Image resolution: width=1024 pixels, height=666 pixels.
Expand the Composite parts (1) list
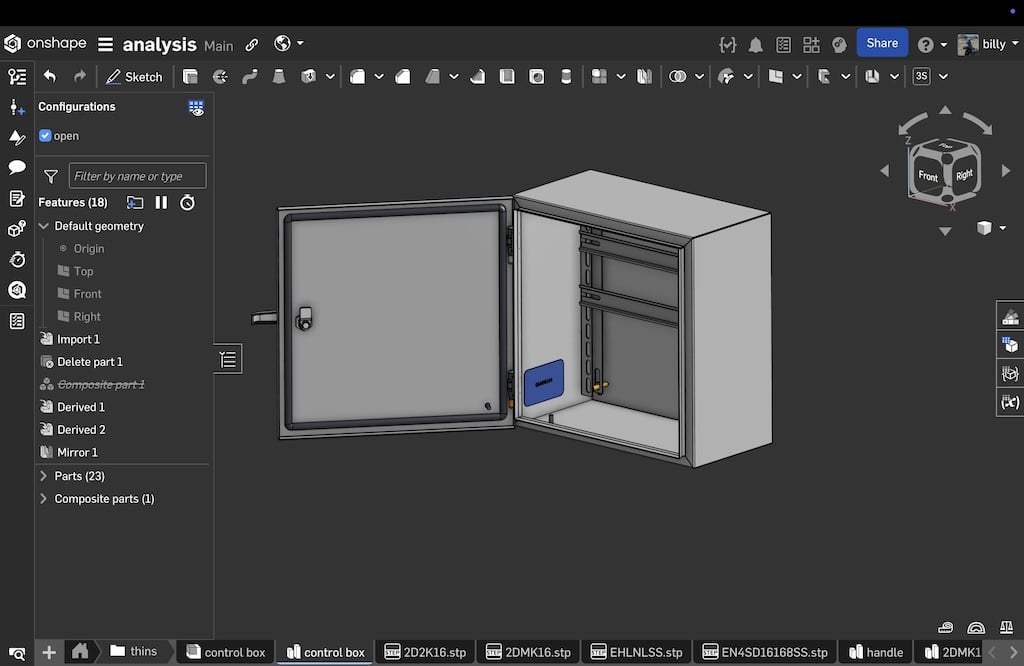click(x=43, y=499)
